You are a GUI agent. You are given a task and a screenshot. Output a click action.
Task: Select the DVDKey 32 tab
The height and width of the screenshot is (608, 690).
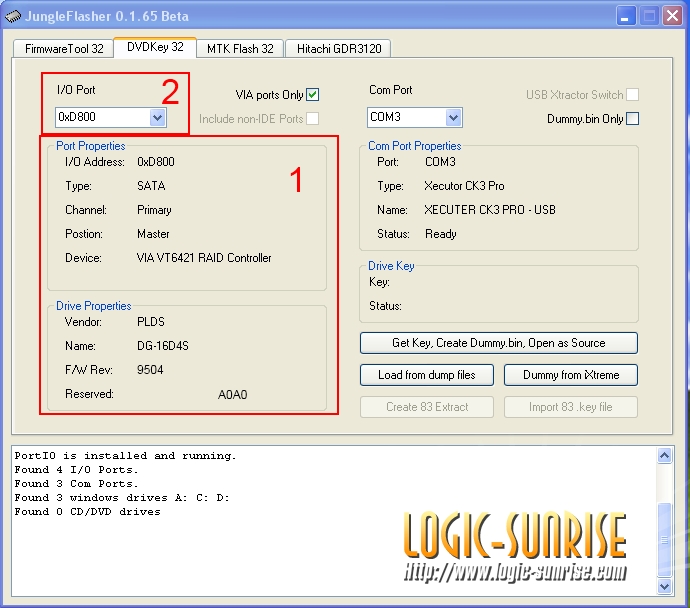155,47
